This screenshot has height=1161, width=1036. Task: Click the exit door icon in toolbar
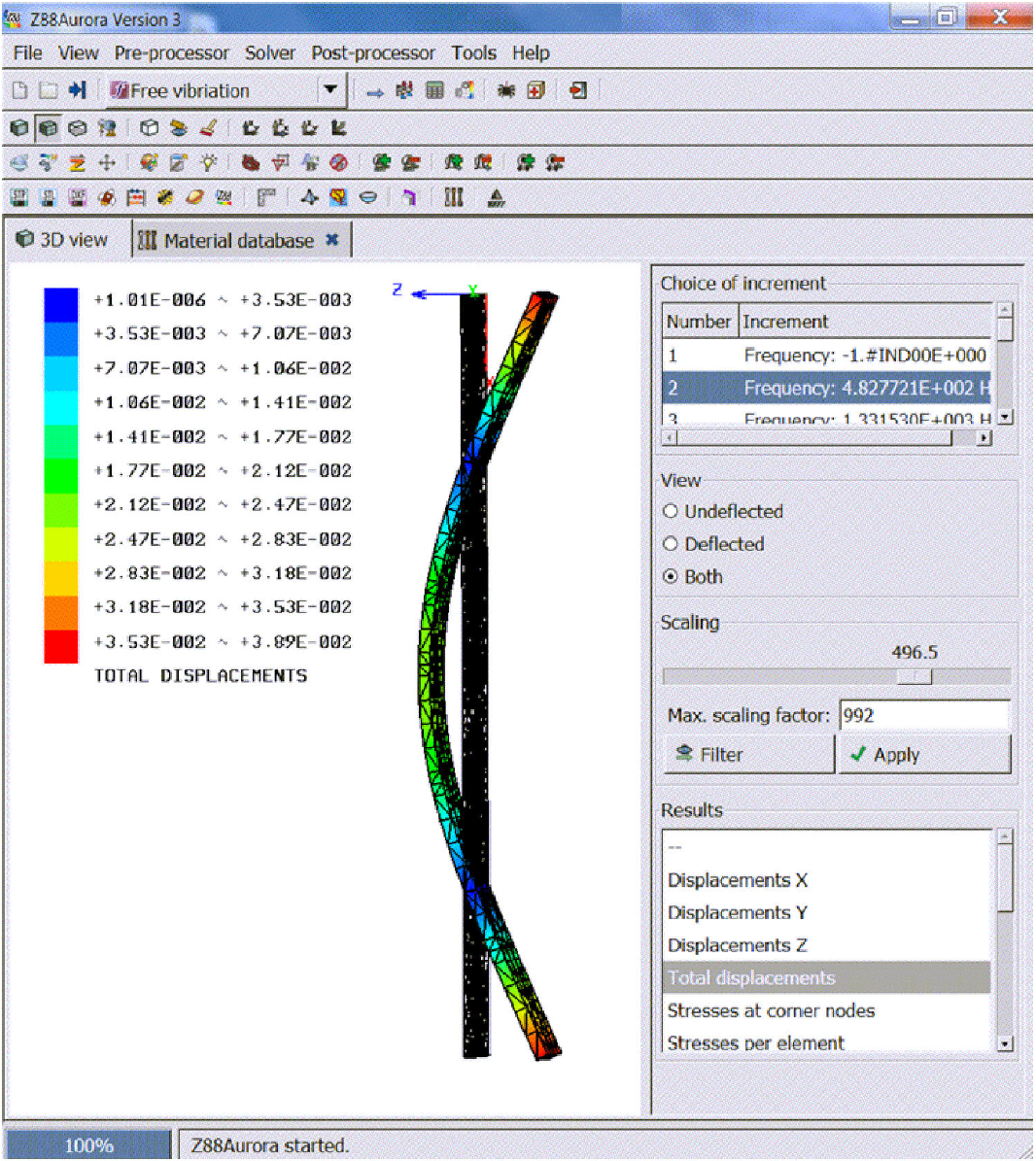(x=578, y=90)
